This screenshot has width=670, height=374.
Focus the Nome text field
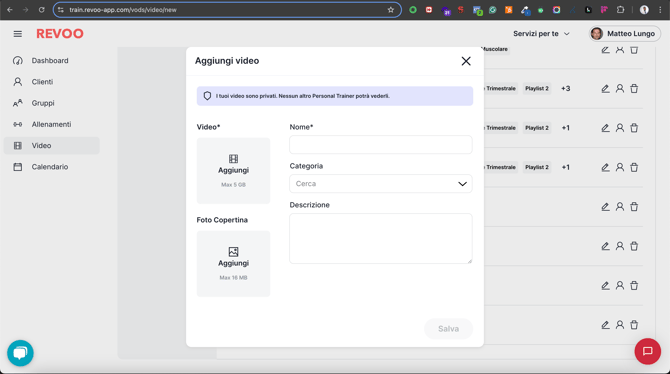coord(381,144)
